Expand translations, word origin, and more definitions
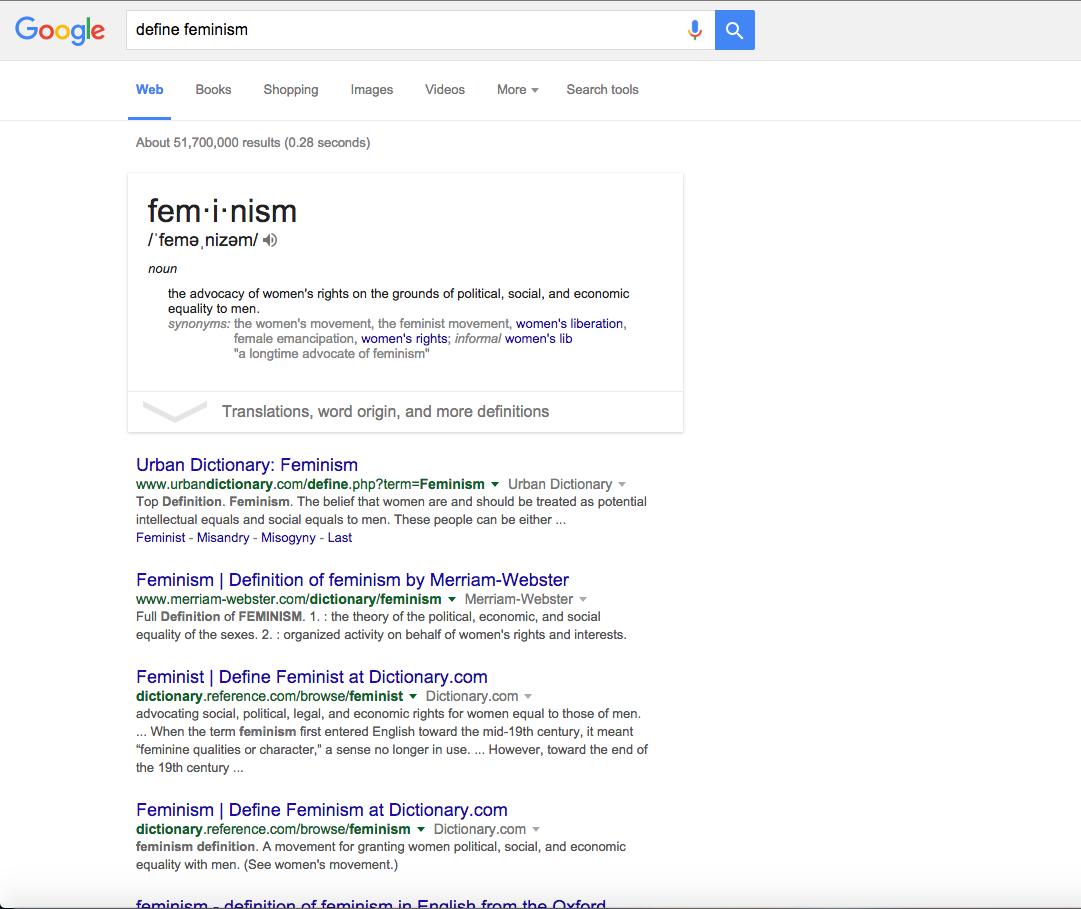This screenshot has width=1081, height=909. point(405,411)
